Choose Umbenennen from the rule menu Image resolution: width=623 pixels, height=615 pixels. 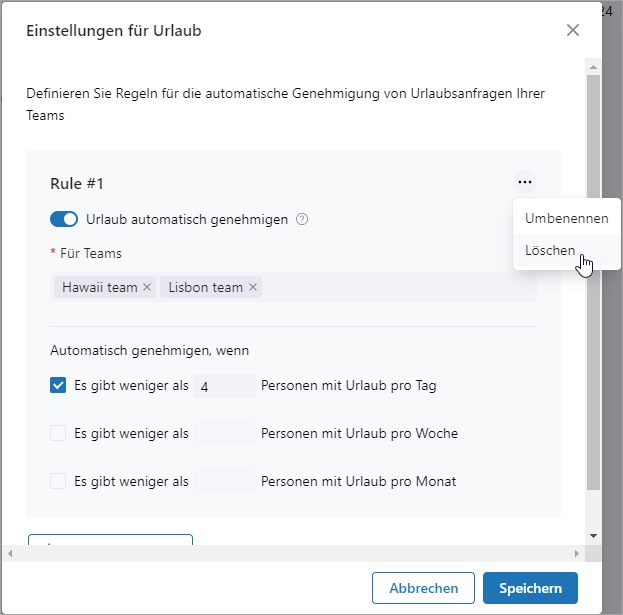pyautogui.click(x=566, y=217)
